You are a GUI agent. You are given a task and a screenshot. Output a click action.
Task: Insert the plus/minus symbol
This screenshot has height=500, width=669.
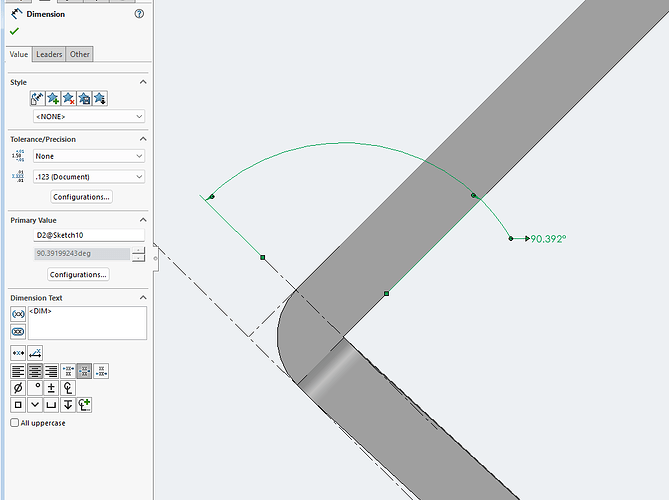51,387
